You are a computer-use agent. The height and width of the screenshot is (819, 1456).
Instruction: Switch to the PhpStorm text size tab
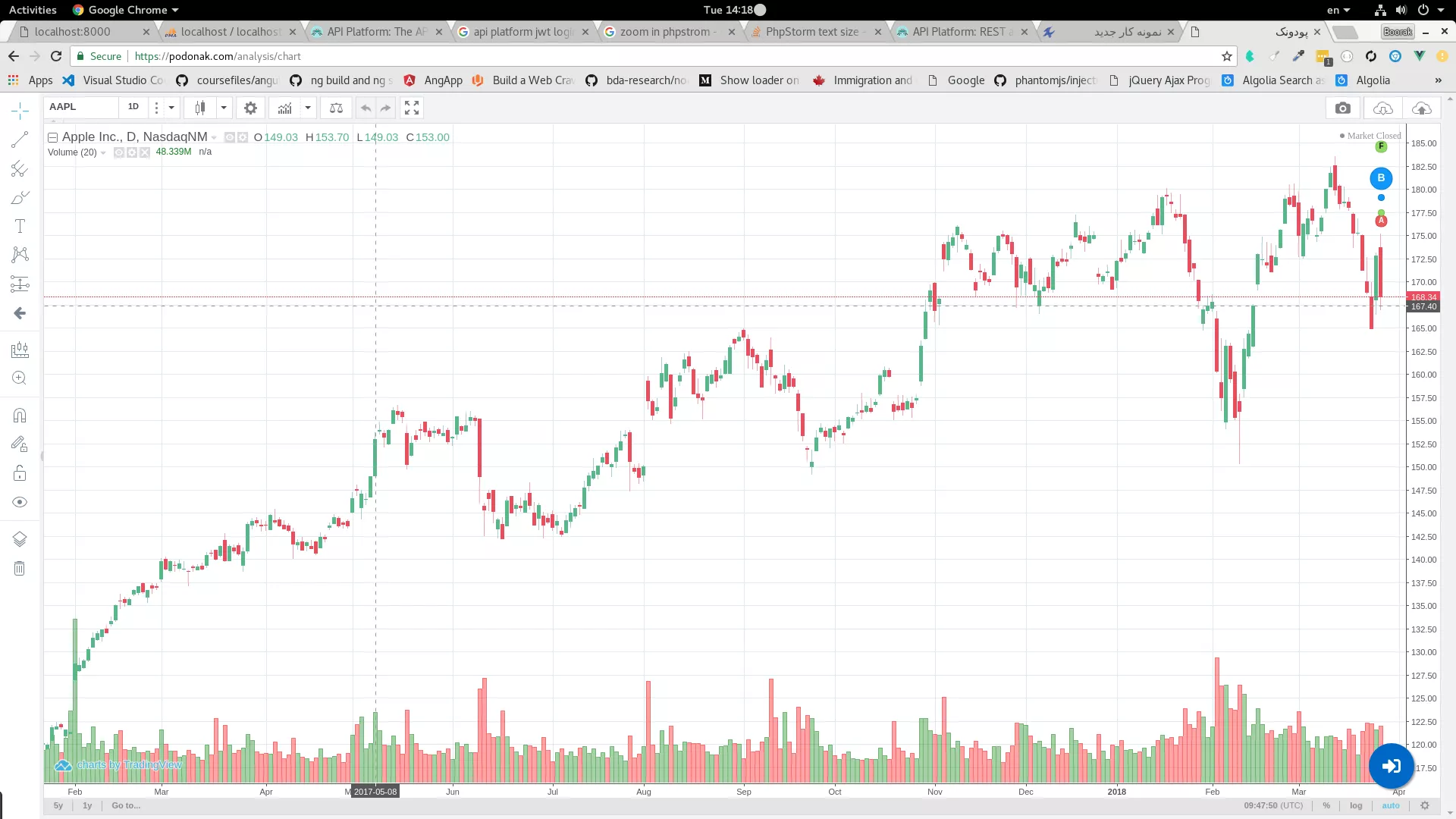tap(817, 32)
